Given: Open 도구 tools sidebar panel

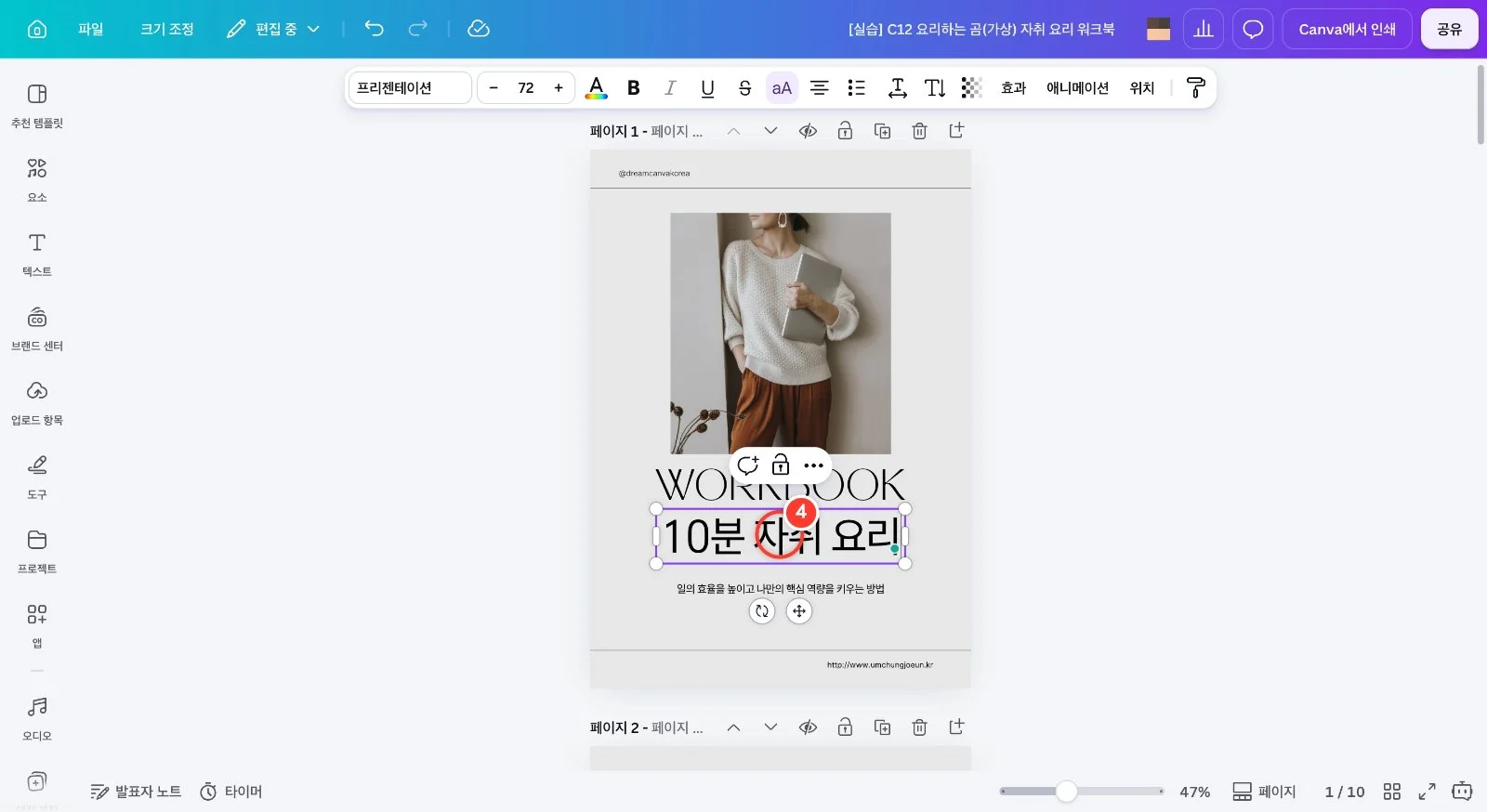Looking at the screenshot, I should (x=37, y=478).
